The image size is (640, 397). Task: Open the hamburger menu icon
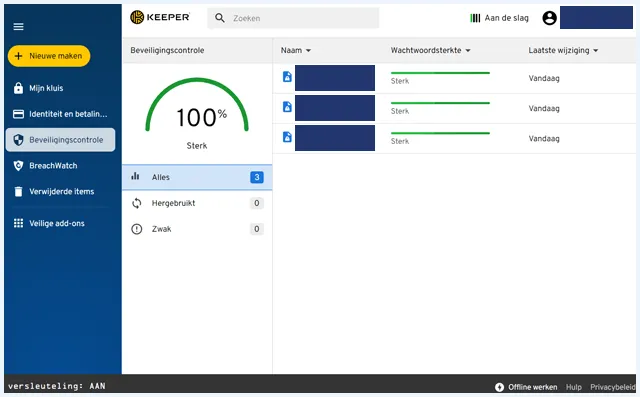(18, 27)
